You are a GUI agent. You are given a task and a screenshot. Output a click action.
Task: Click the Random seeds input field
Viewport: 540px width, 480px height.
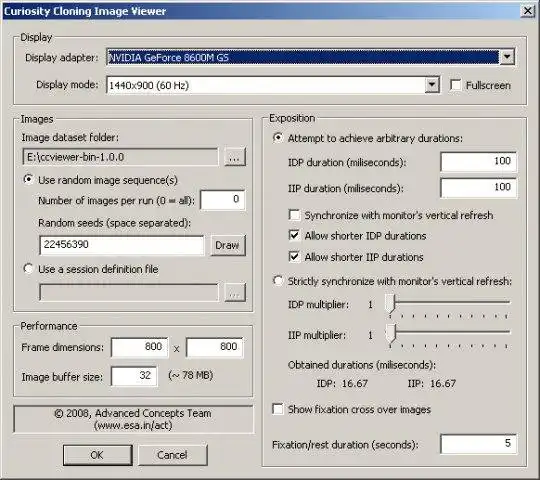tap(122, 245)
